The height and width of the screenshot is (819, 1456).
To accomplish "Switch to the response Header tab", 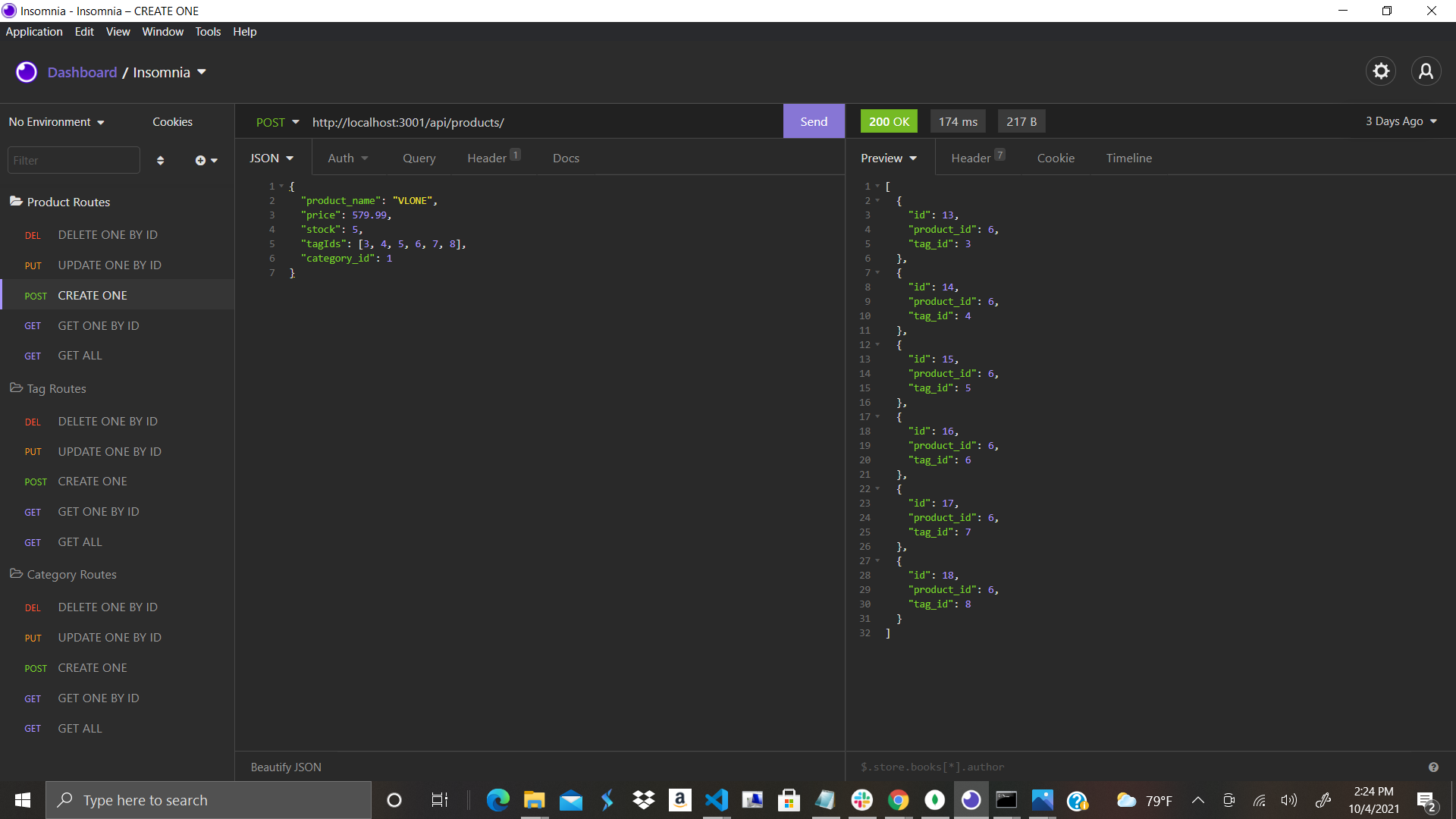I will [977, 158].
